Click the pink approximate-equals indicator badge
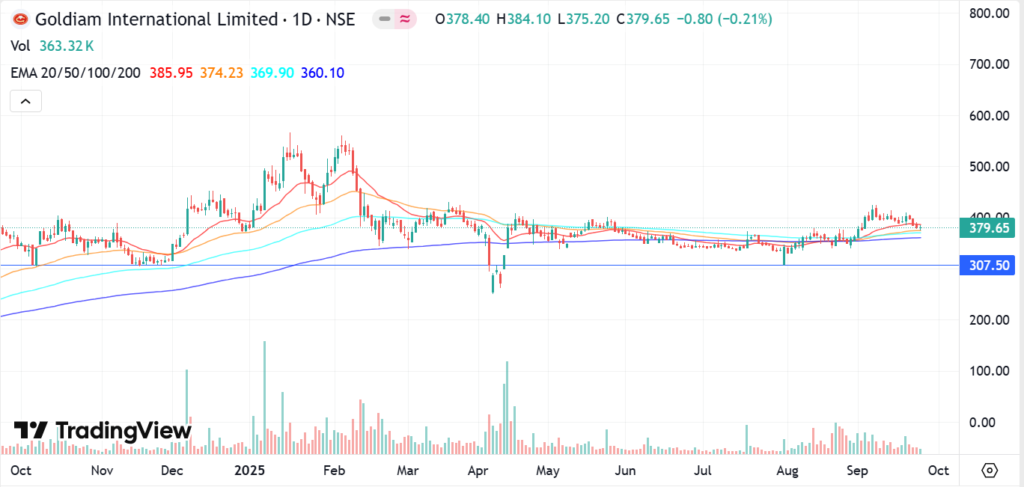The image size is (1024, 487). pos(405,19)
